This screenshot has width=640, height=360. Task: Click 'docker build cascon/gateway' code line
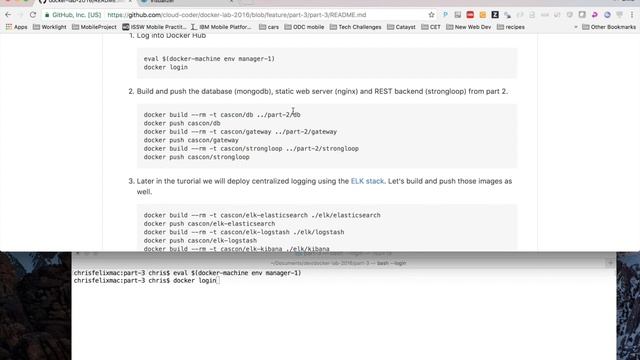pyautogui.click(x=240, y=131)
